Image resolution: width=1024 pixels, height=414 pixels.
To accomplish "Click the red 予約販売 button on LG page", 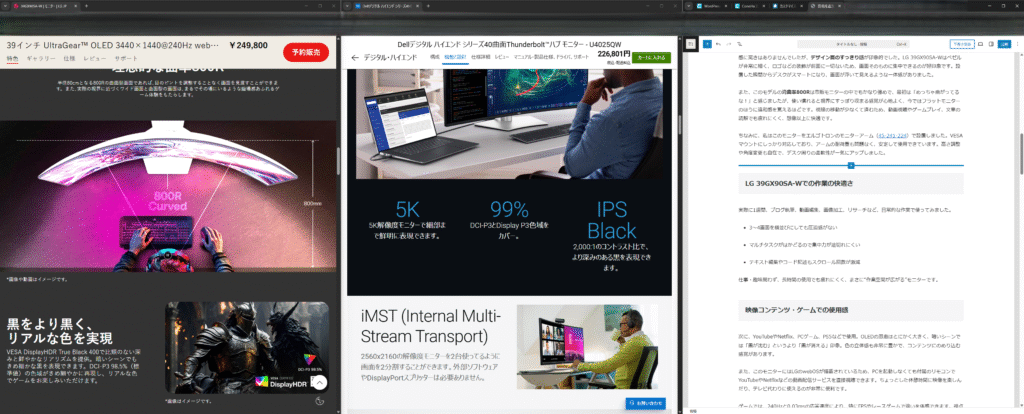I will tap(306, 52).
